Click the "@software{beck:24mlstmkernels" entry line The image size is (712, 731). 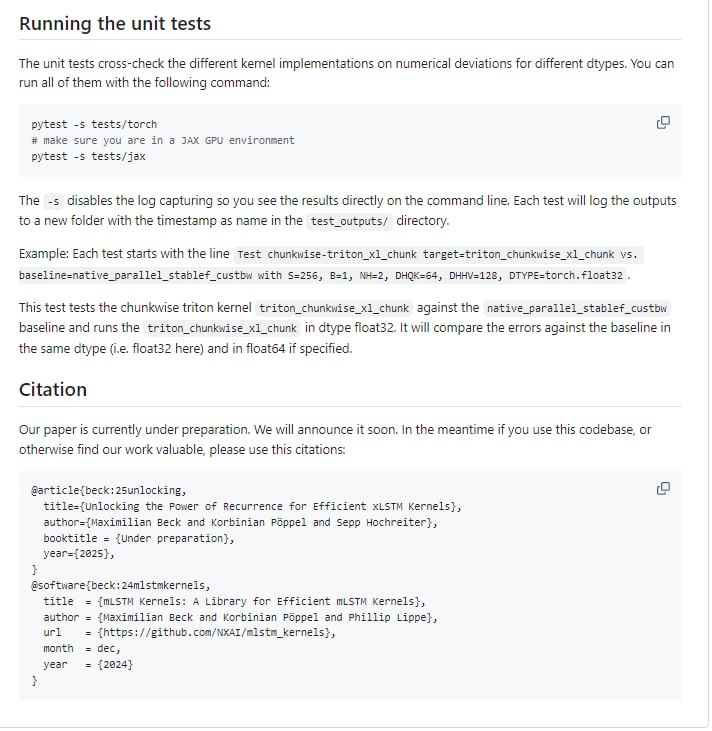tap(121, 585)
